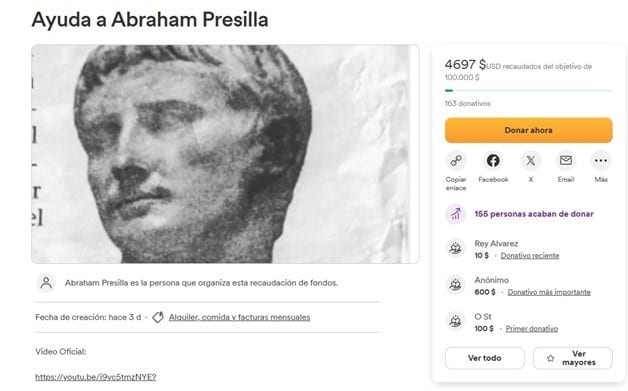This screenshot has width=628, height=391.
Task: Click the statue head campaign photo
Action: pos(225,154)
